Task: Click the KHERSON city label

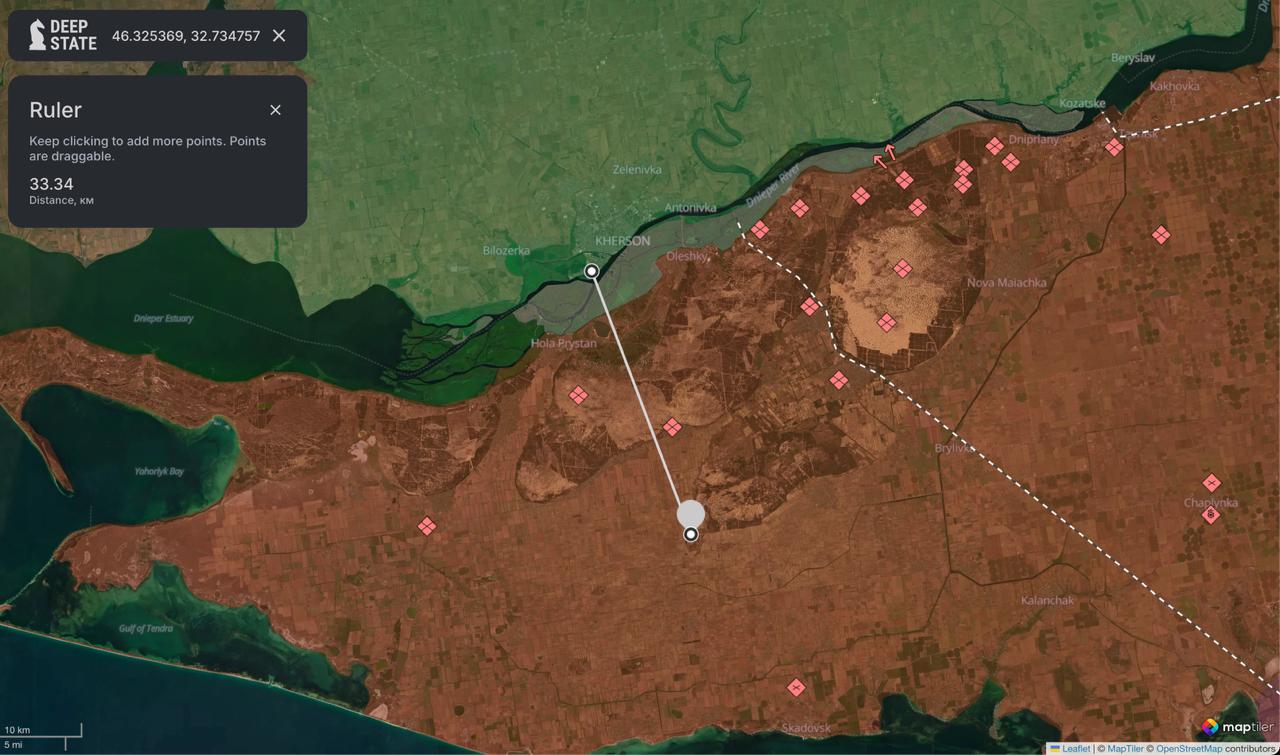Action: [622, 242]
